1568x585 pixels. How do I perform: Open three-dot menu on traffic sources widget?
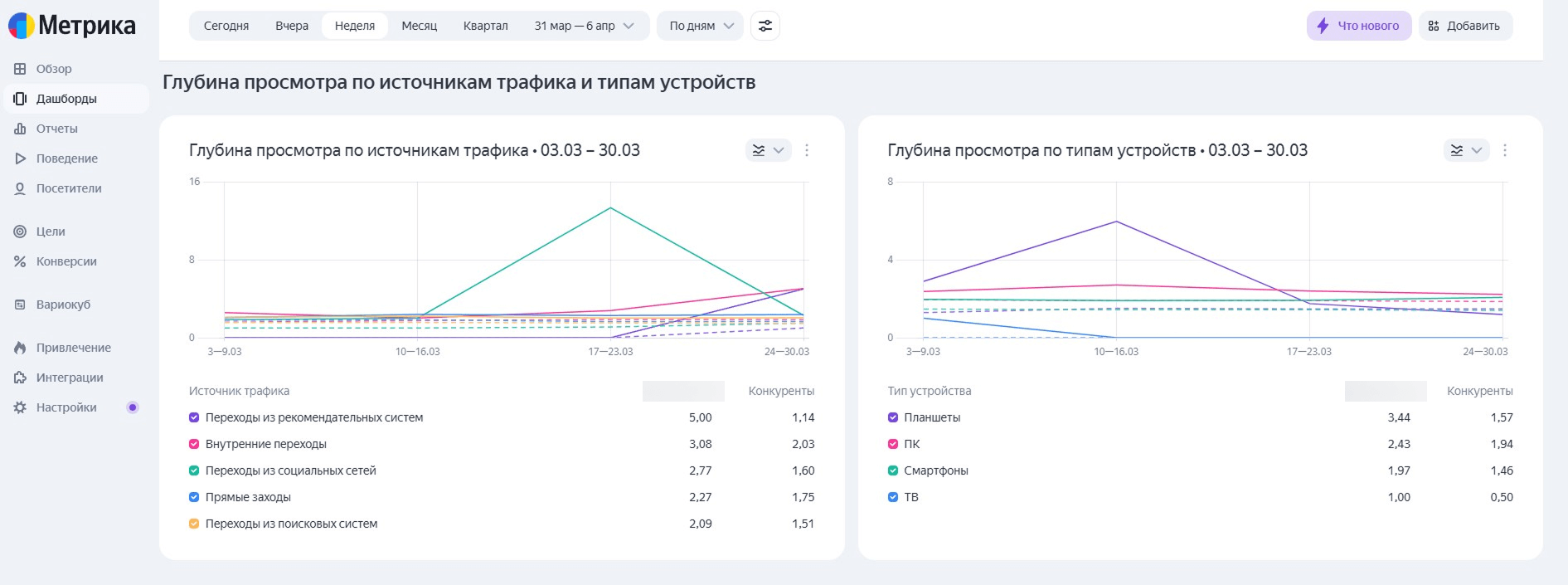coord(806,150)
